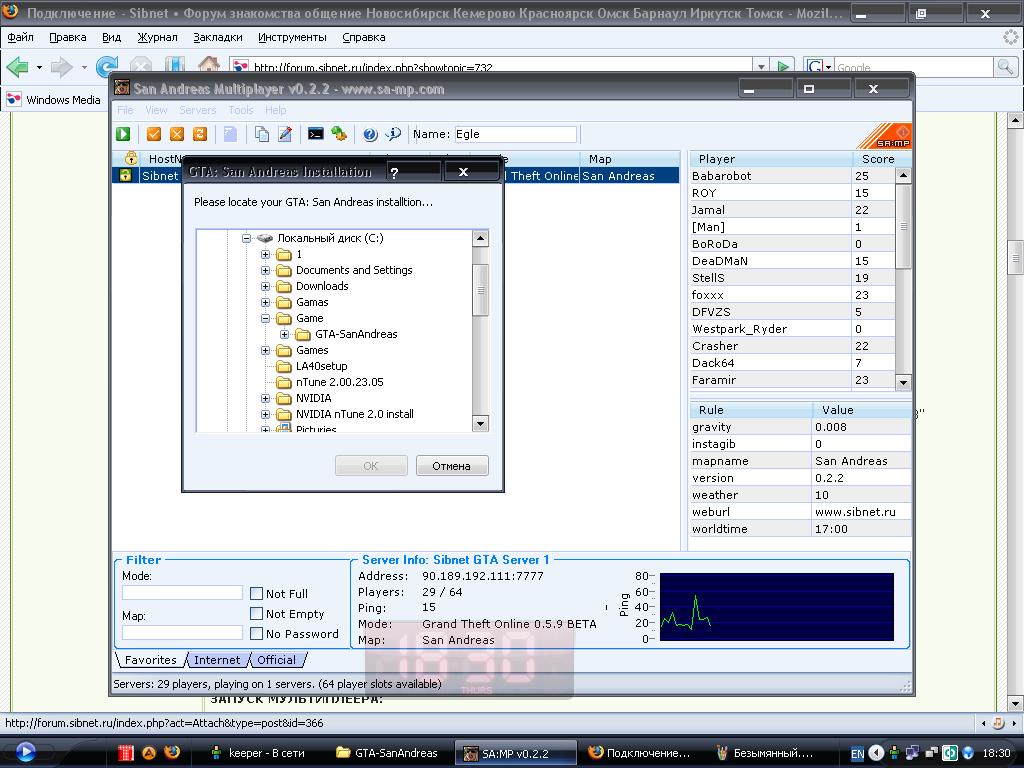Click Firefox green Back arrow
Screen dimensions: 1024x768
18,66
